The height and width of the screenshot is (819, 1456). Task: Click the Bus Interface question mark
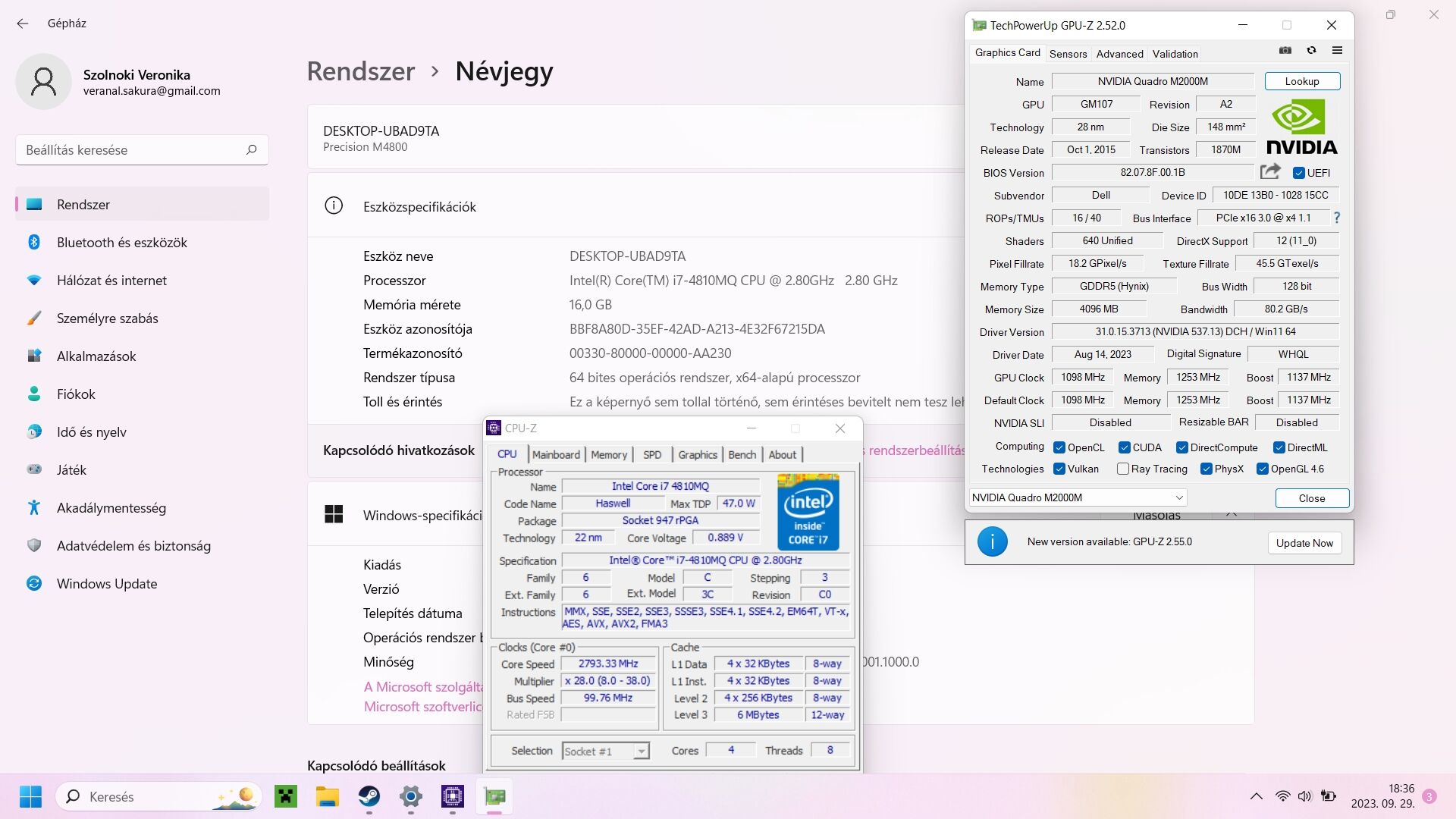[1337, 218]
